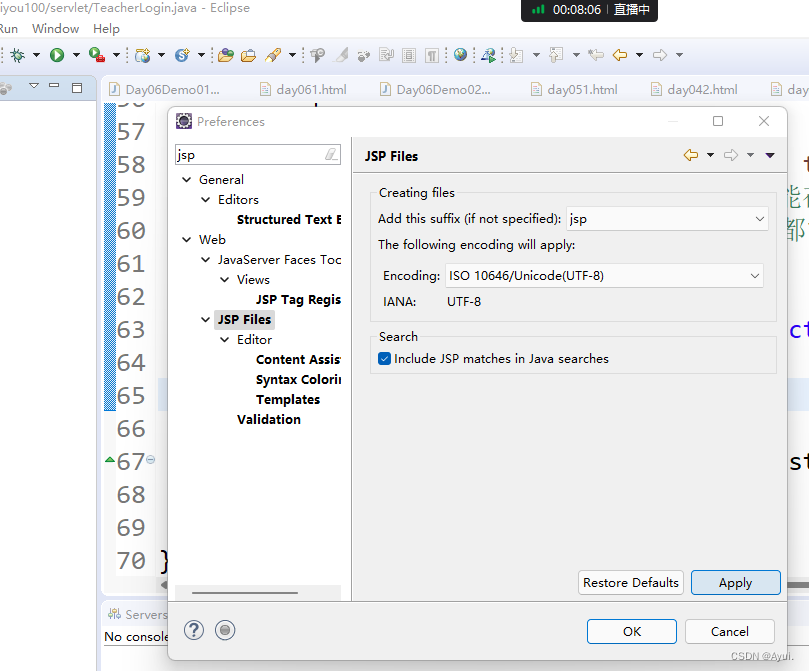The height and width of the screenshot is (671, 809).
Task: Open Preferences view menu triangle
Action: click(770, 155)
